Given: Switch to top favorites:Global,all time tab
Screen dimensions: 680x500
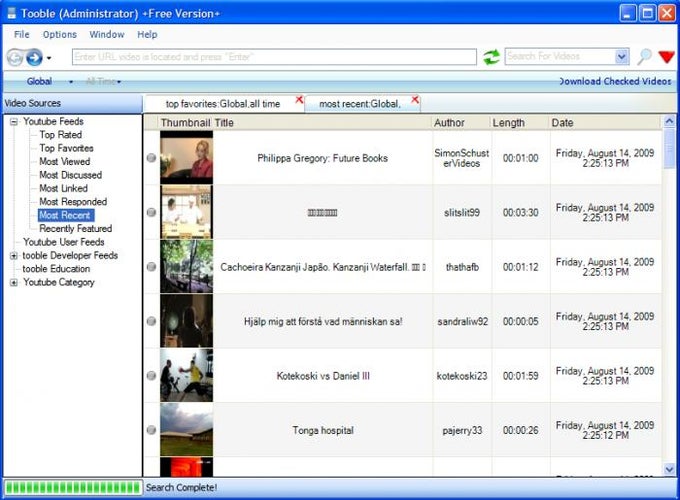Looking at the screenshot, I should (223, 104).
